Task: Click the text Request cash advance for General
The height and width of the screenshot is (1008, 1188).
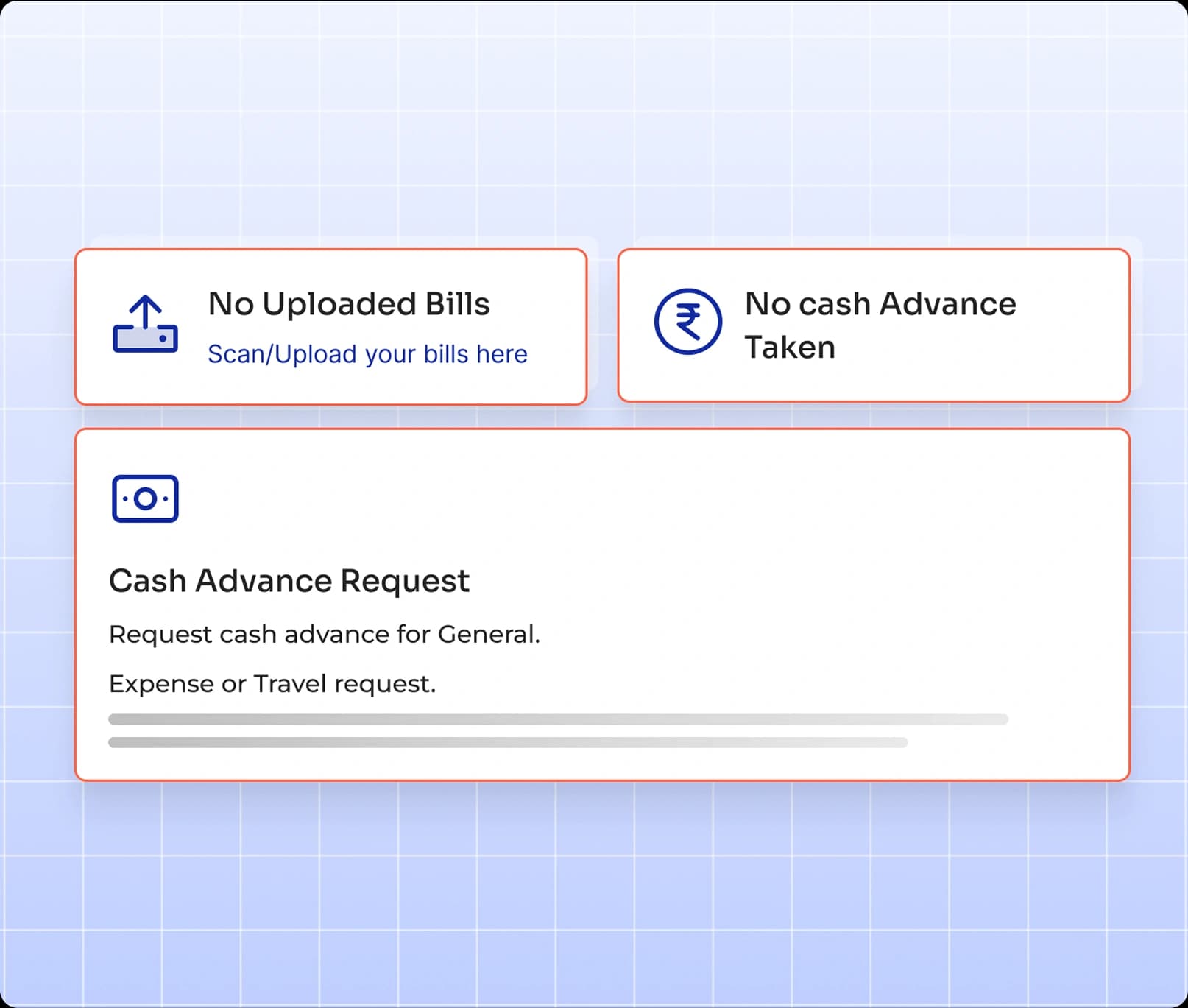Action: (325, 633)
